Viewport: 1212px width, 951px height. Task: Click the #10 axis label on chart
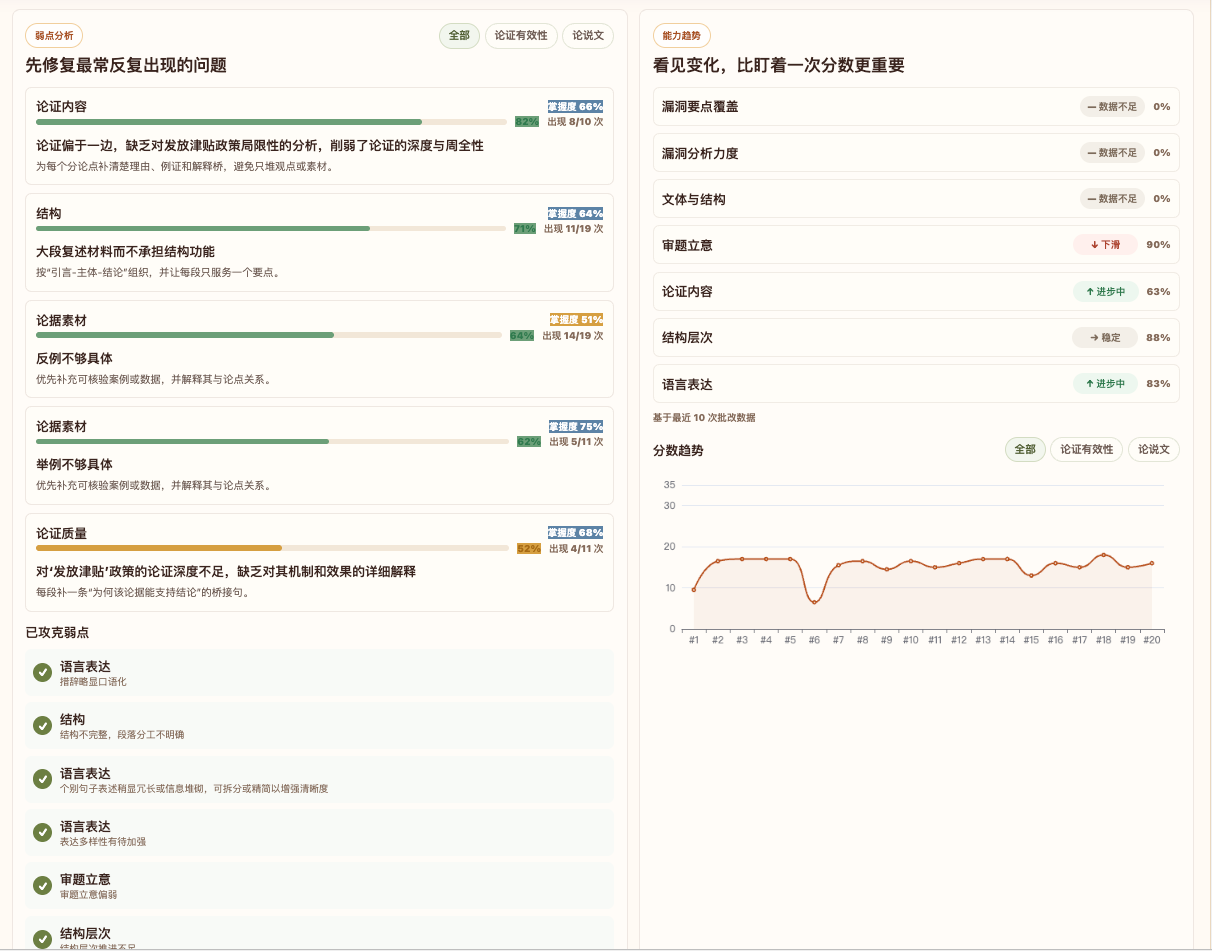[910, 640]
